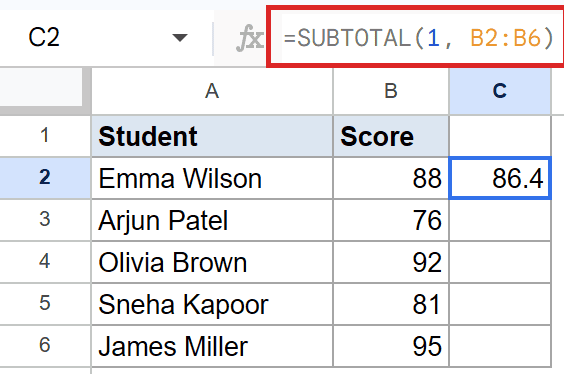Viewport: 564px width, 374px height.
Task: Click the score 92 cell
Action: pyautogui.click(x=391, y=262)
